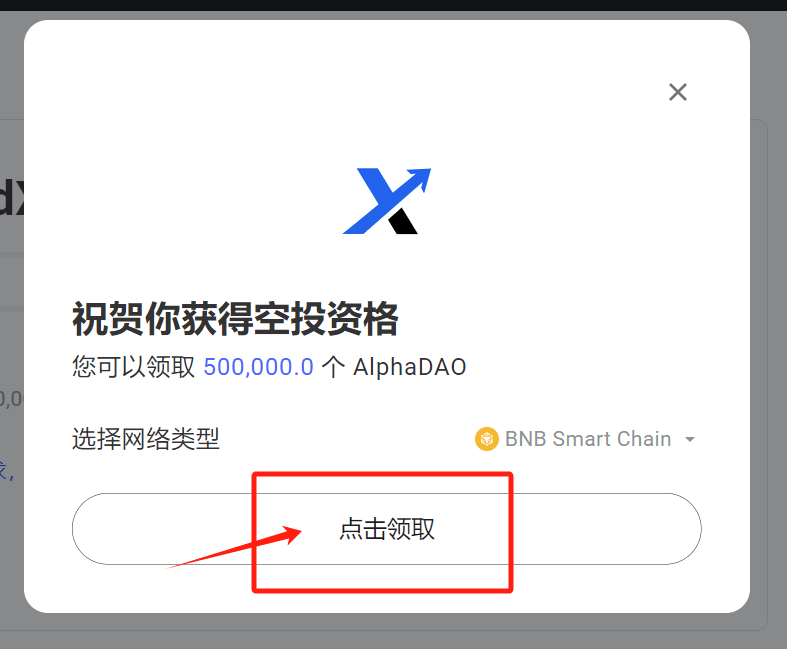This screenshot has height=649, width=787.
Task: Close the airdrop dialog with the X
Action: pos(678,92)
